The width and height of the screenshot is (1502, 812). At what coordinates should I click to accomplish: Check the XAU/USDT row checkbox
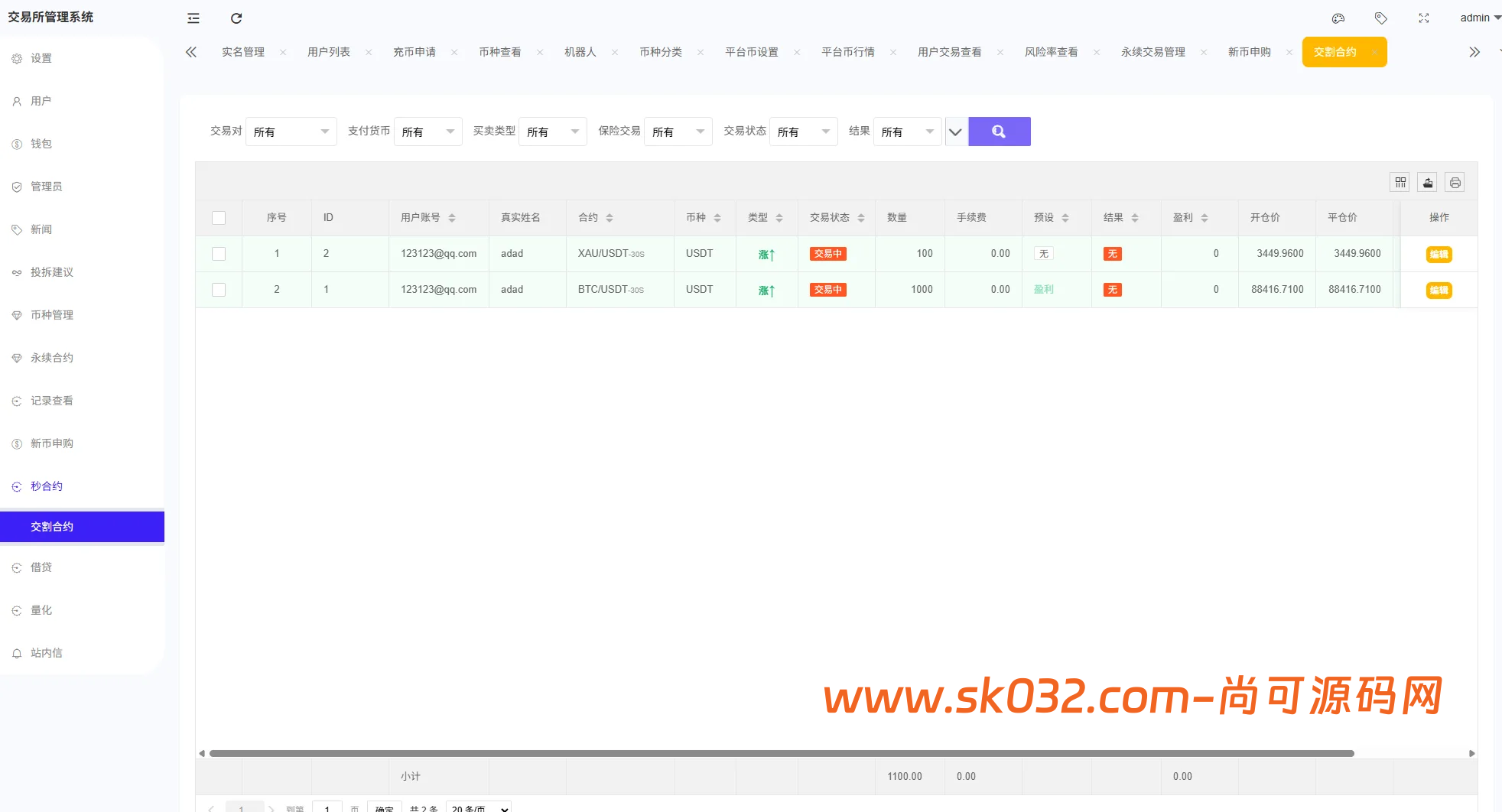tap(219, 254)
